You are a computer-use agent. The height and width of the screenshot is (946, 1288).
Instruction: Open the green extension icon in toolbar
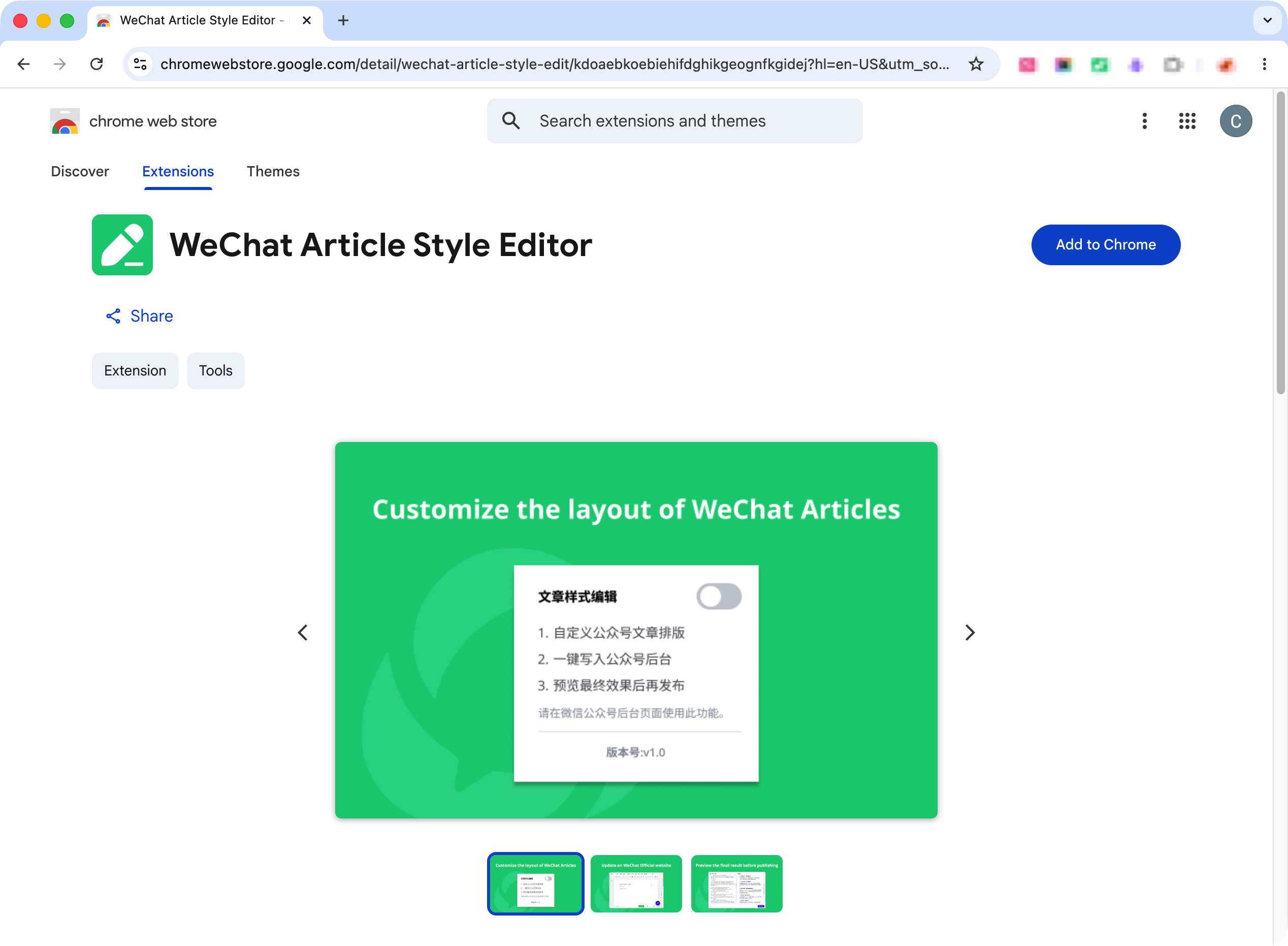pyautogui.click(x=1099, y=65)
